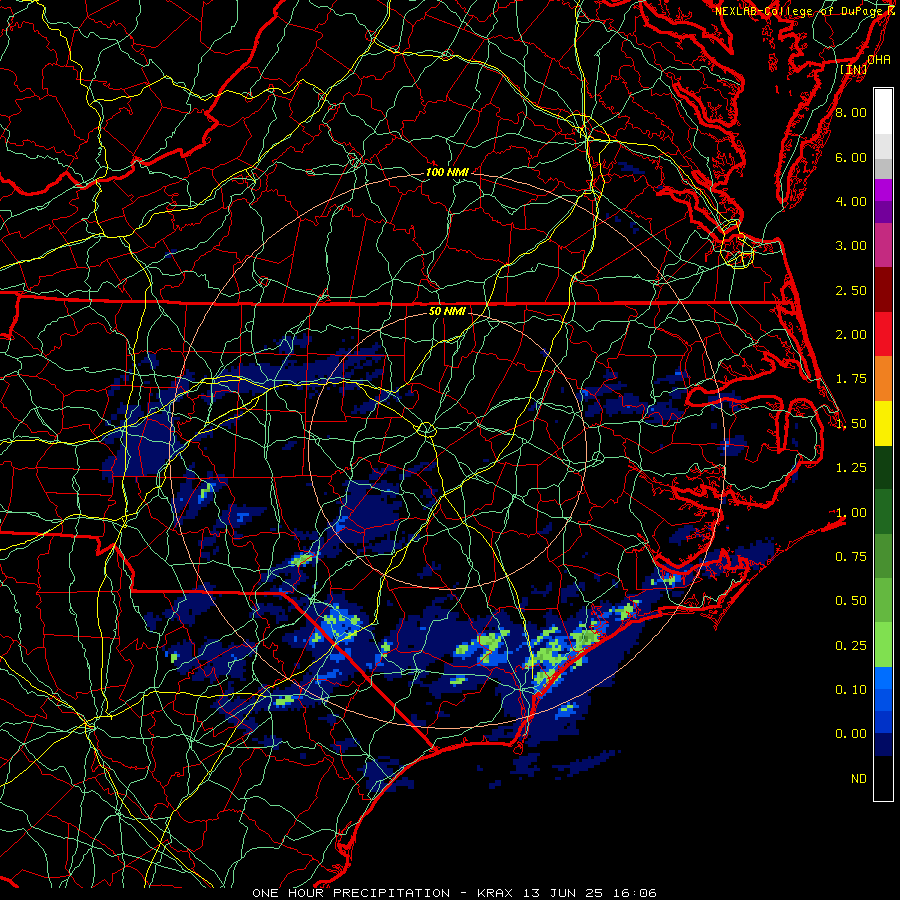Viewport: 900px width, 900px height.
Task: Pick the yellow 1.50 legend swatch
Action: point(883,423)
